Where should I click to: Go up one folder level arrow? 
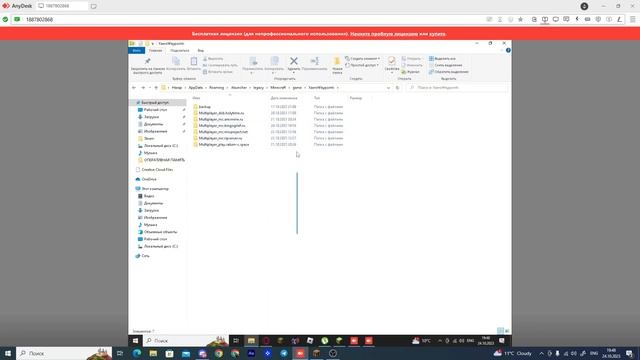tap(156, 88)
